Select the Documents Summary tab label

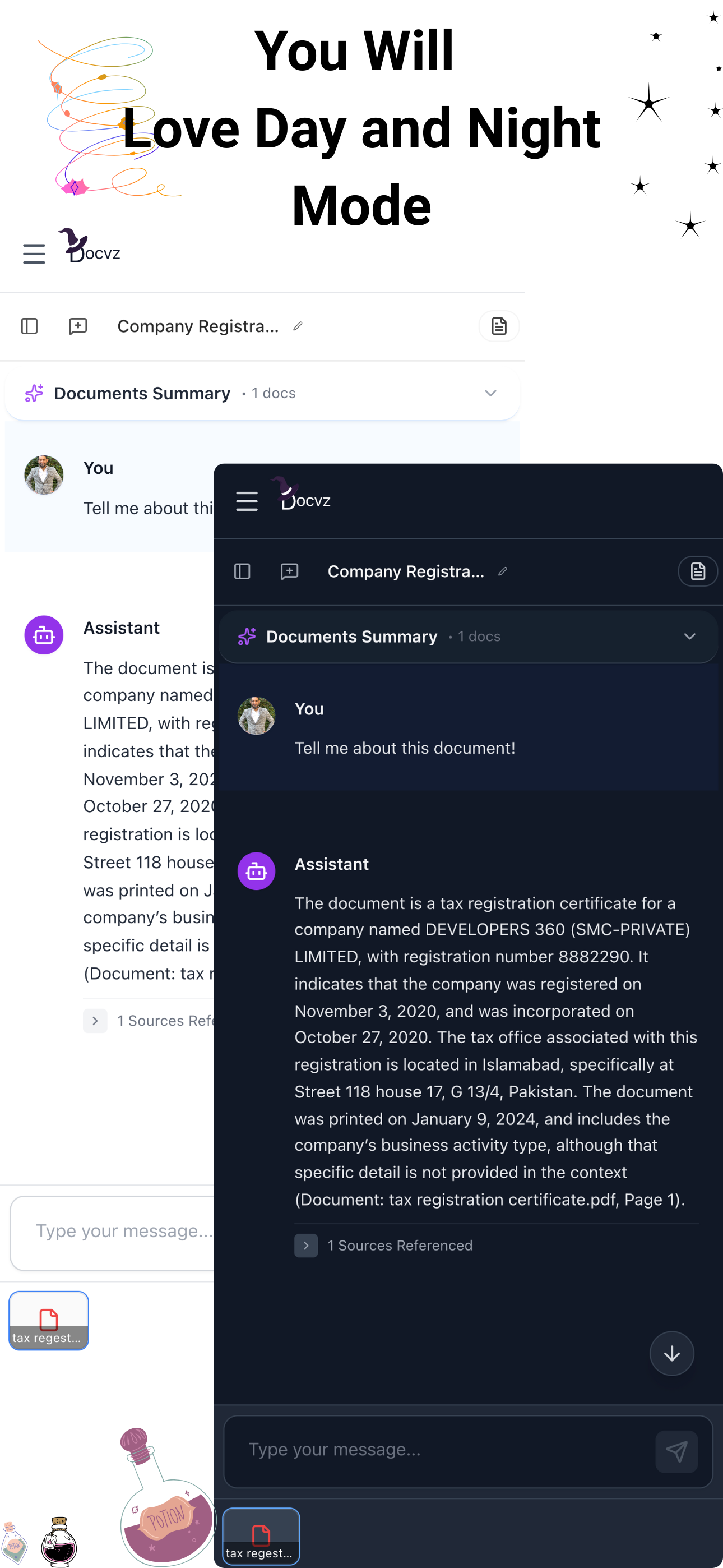pos(352,636)
